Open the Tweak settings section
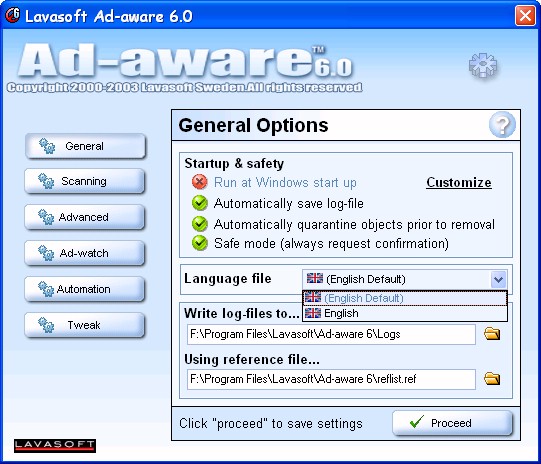Viewport: 541px width, 464px height. tap(85, 325)
